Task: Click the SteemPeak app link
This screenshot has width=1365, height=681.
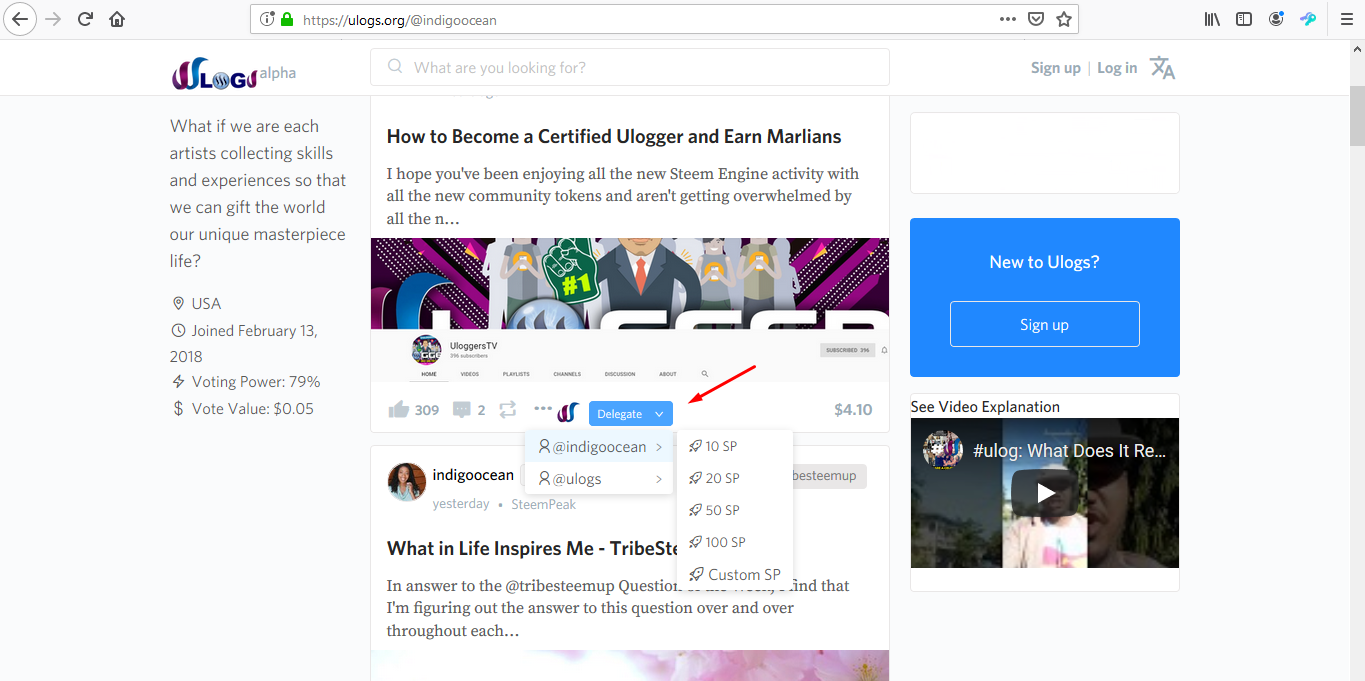Action: click(x=544, y=505)
